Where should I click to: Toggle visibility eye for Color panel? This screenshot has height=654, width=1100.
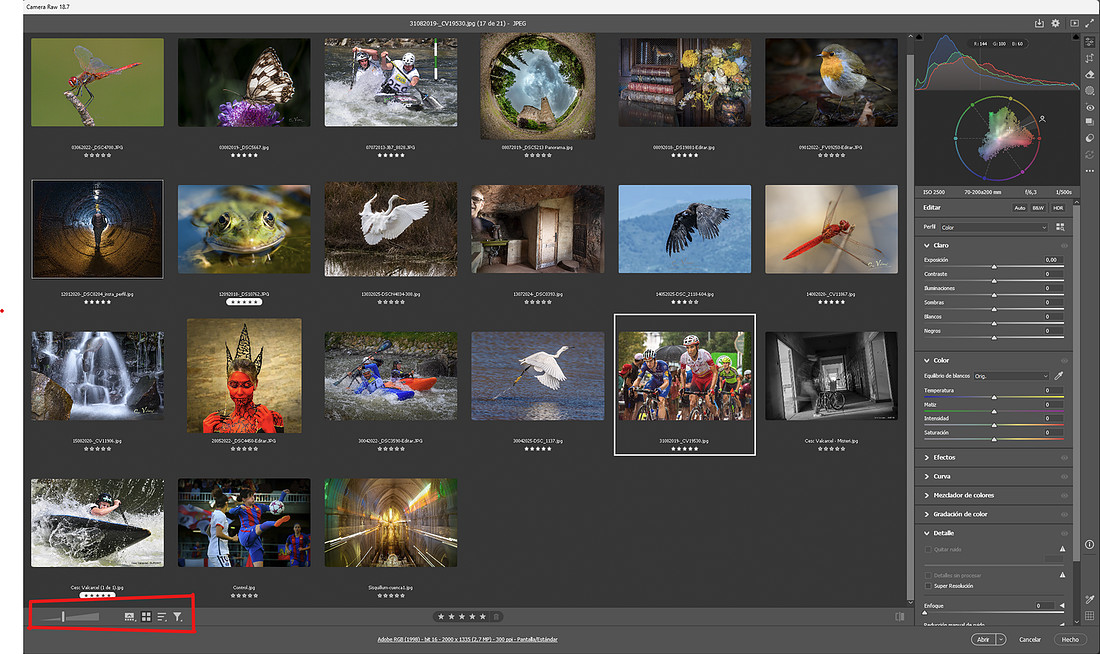pyautogui.click(x=1064, y=361)
